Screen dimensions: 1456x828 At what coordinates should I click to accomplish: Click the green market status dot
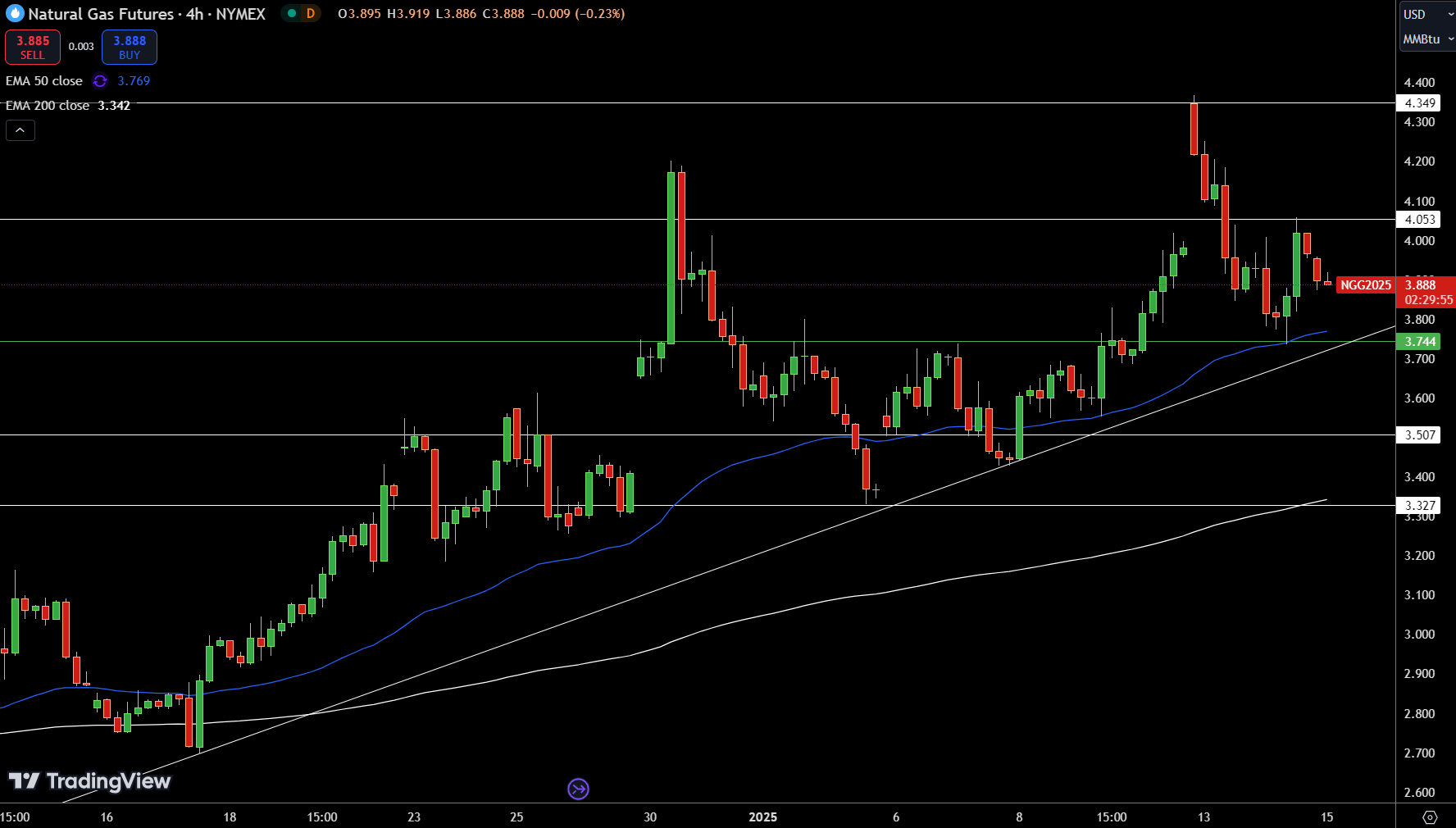pos(291,13)
